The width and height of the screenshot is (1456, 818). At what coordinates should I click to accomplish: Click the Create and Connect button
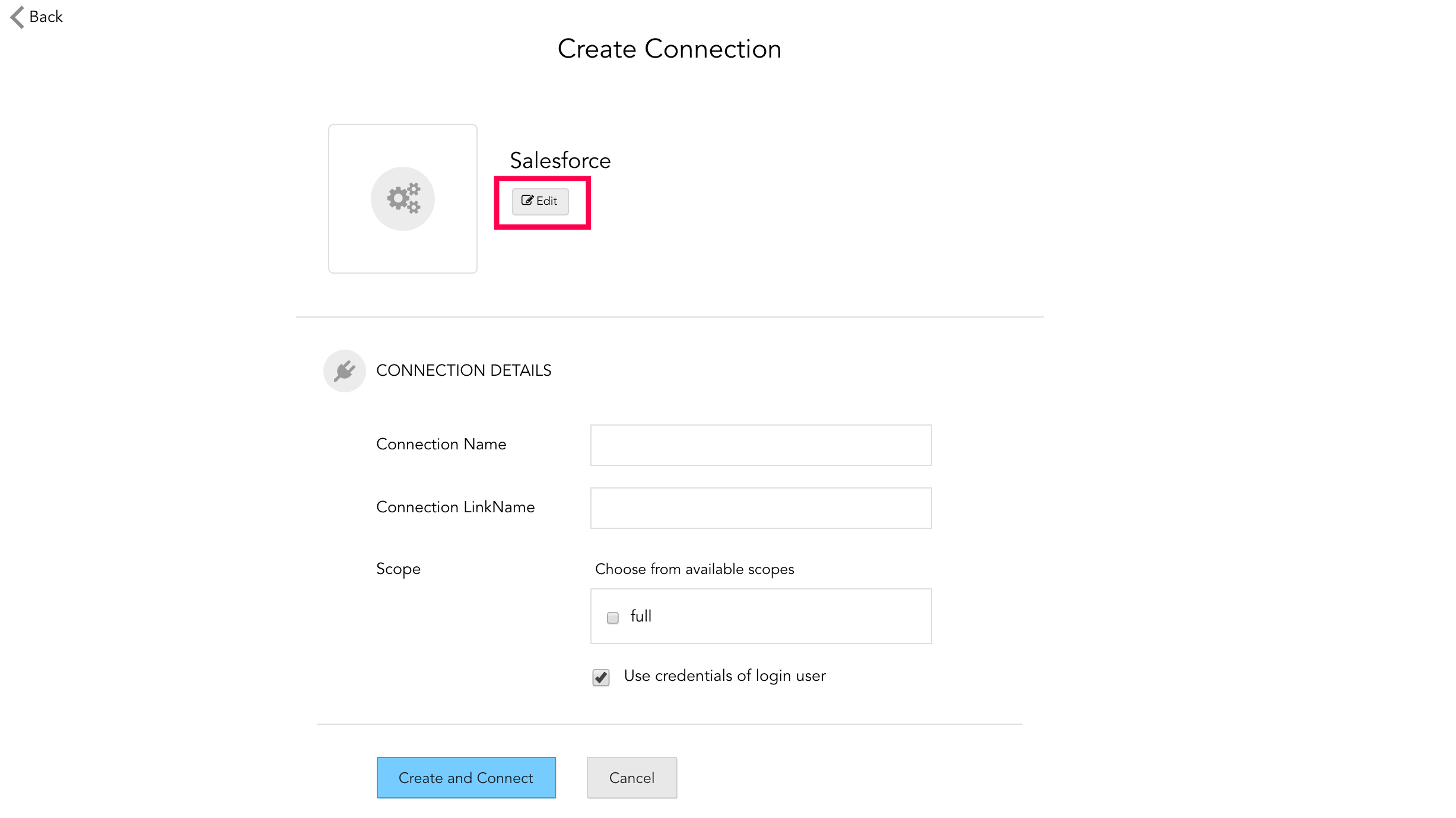tap(466, 778)
